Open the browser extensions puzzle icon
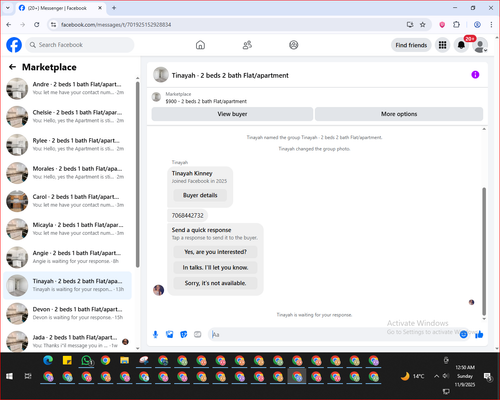Screen dimensions: 500x400 (x=456, y=25)
